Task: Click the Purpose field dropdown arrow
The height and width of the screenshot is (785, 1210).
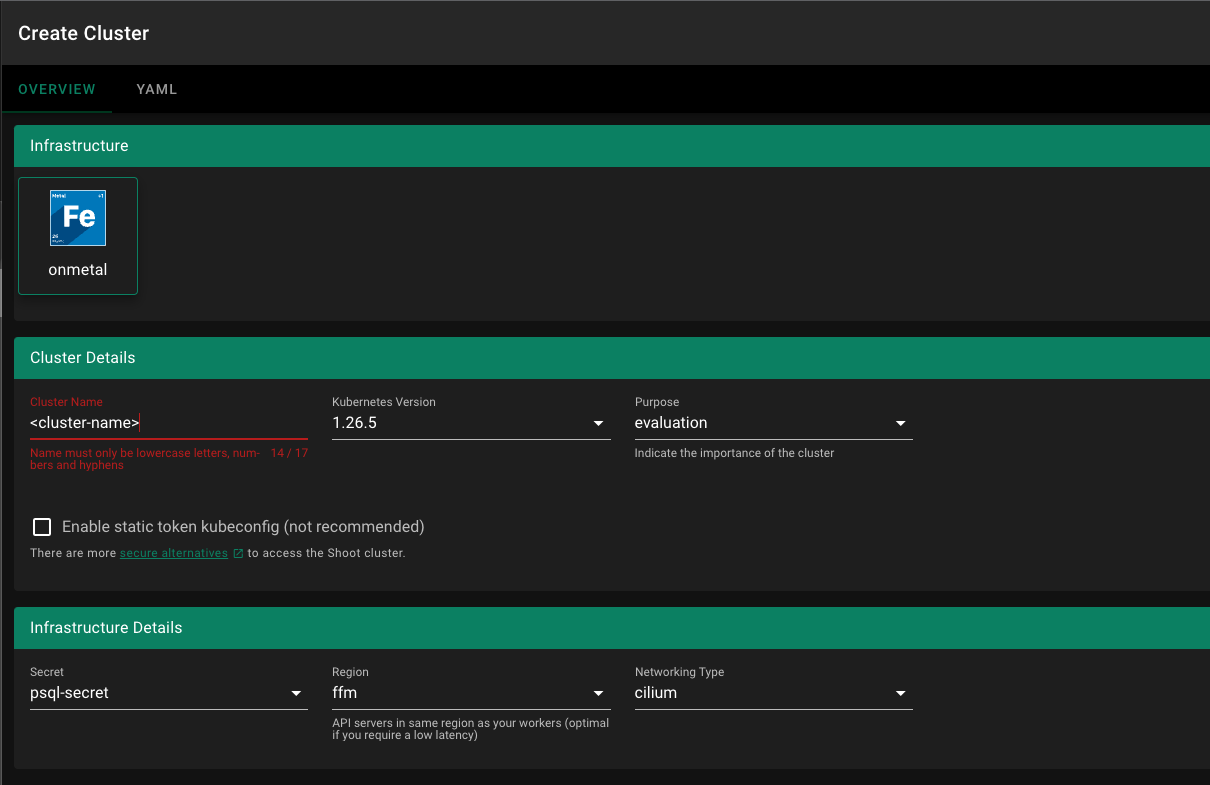Action: tap(900, 423)
